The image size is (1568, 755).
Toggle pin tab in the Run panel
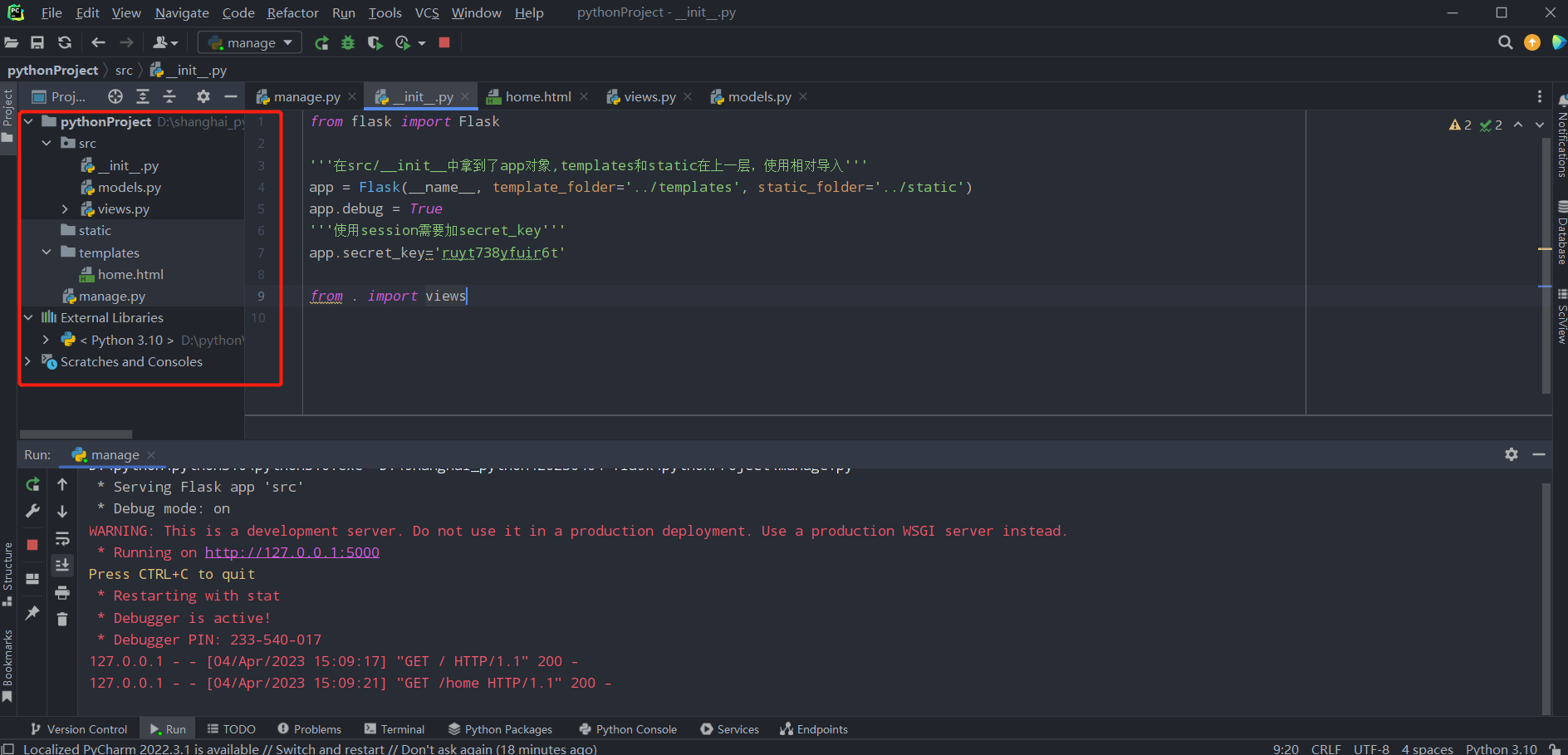(x=32, y=613)
